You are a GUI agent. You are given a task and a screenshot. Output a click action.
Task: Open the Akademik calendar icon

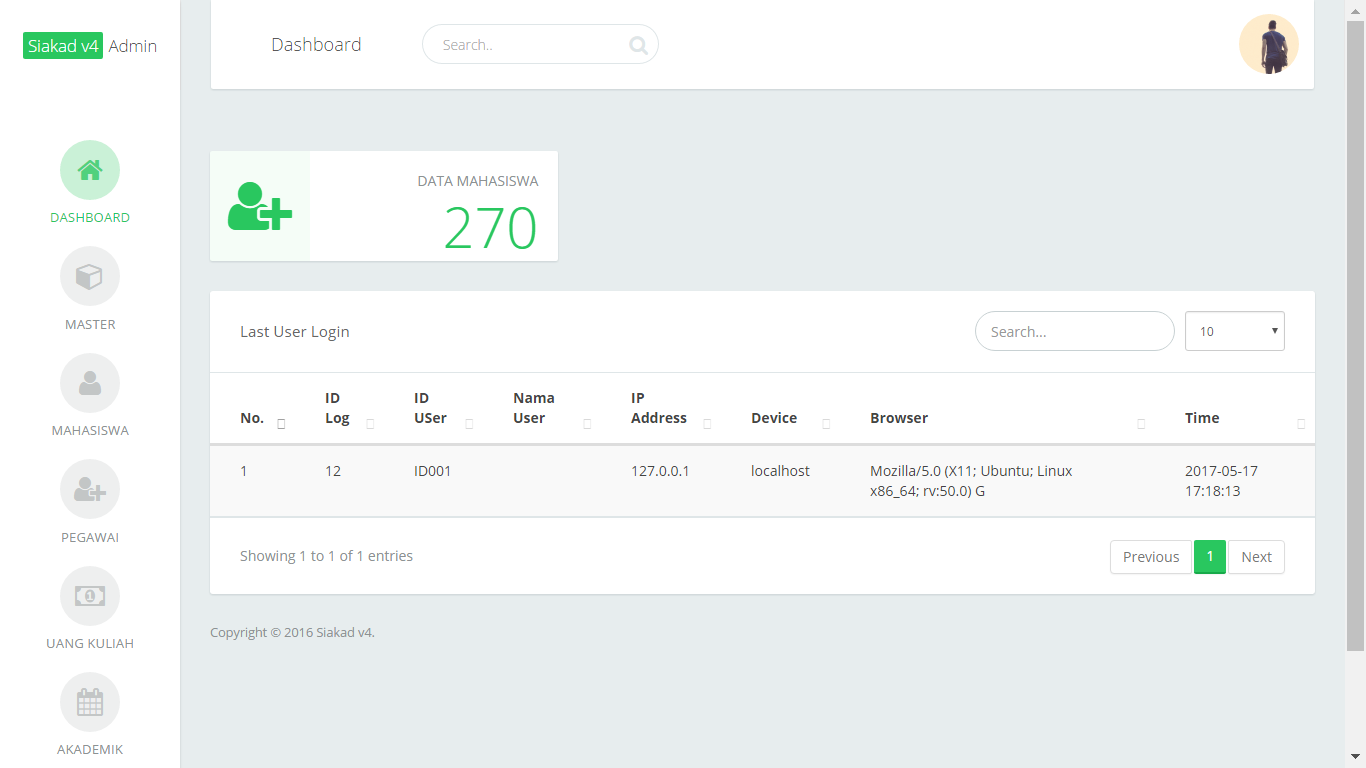(x=90, y=702)
